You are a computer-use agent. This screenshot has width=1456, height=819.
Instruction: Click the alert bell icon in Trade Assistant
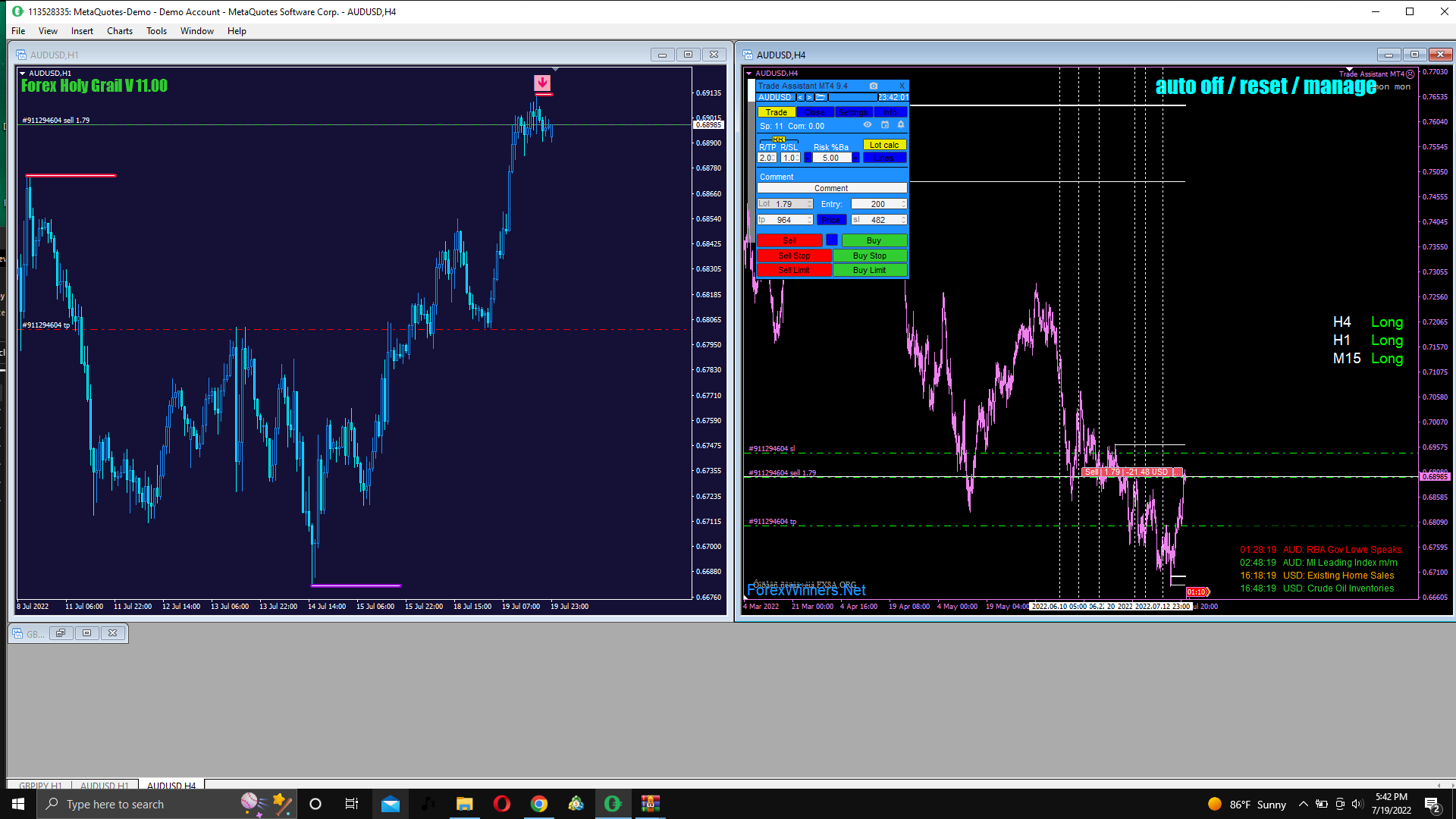[901, 125]
